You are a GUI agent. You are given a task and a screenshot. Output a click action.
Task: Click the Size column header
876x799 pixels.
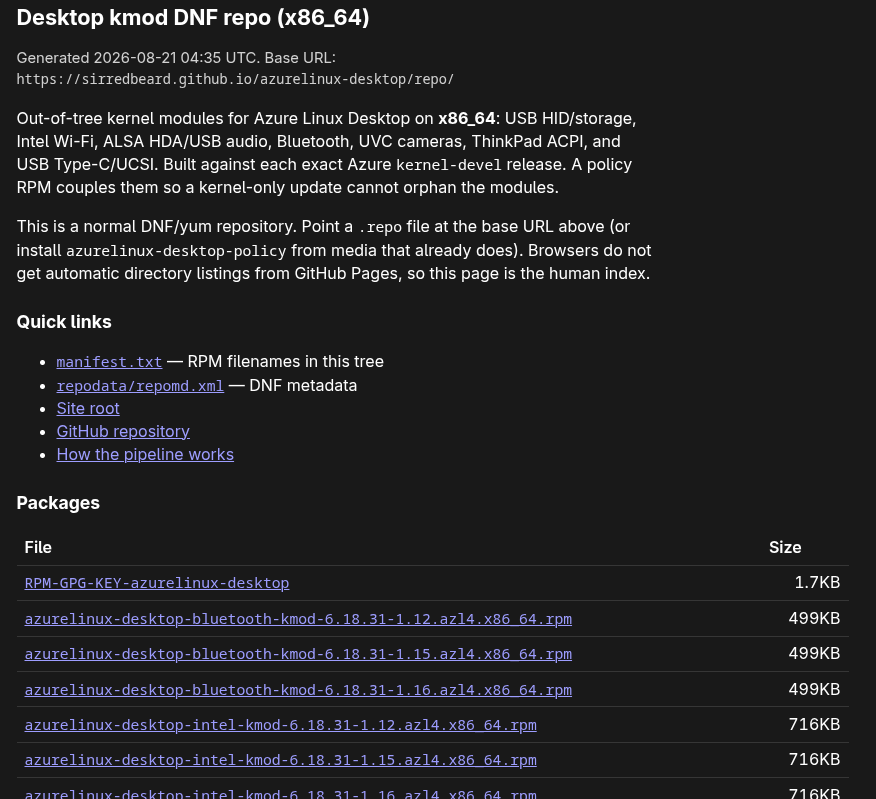785,547
